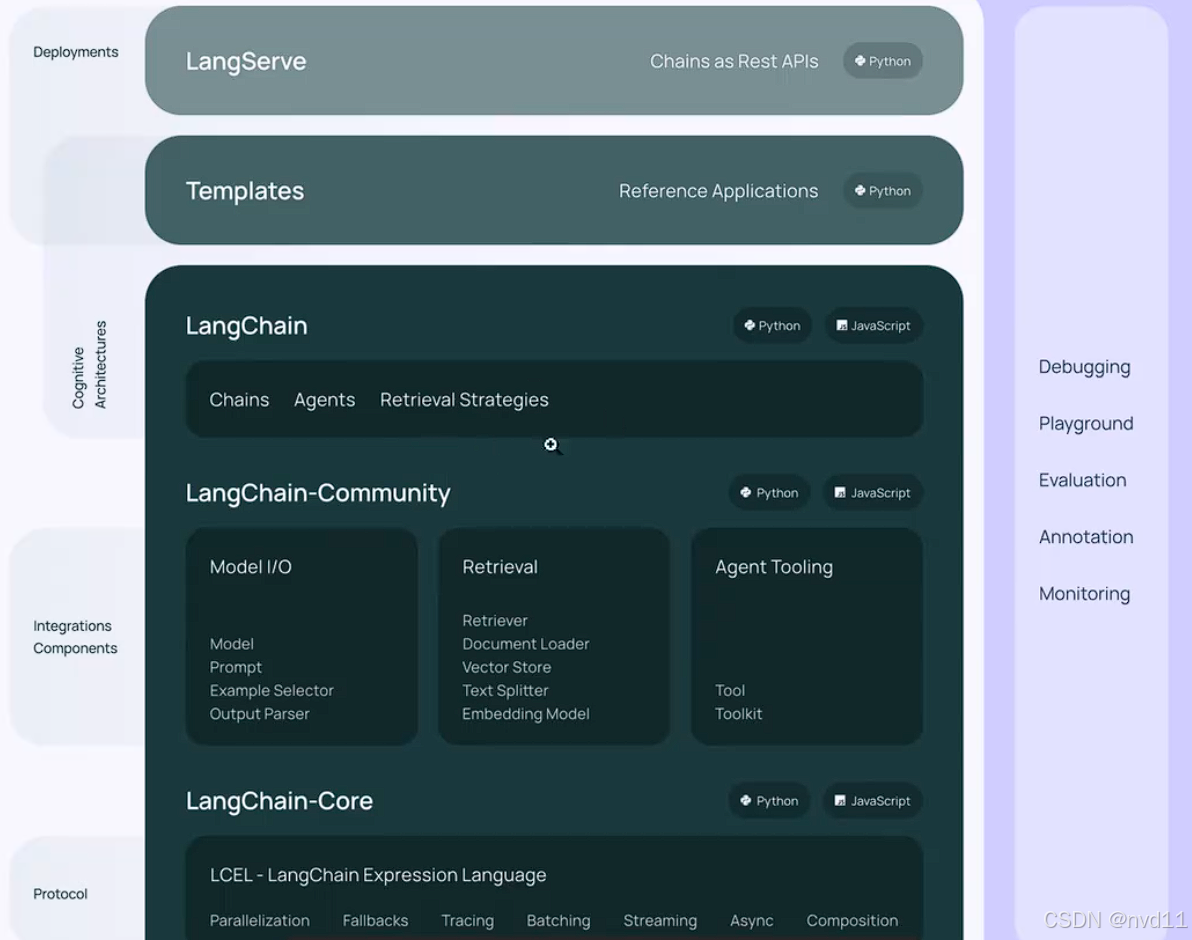Click Tool entry in Agent Tooling
Screen dimensions: 1192x940
730,690
